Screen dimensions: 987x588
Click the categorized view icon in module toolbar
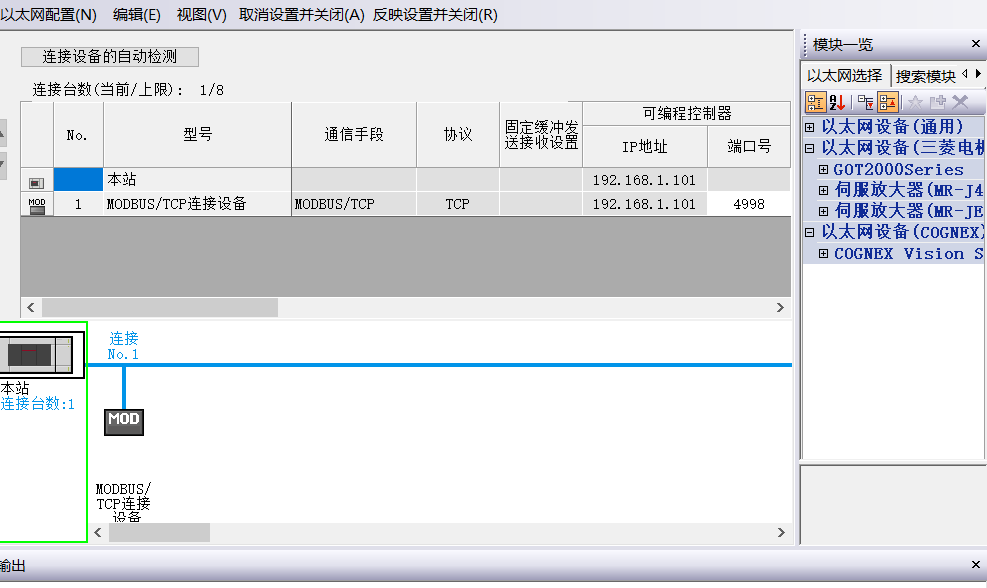pos(815,102)
